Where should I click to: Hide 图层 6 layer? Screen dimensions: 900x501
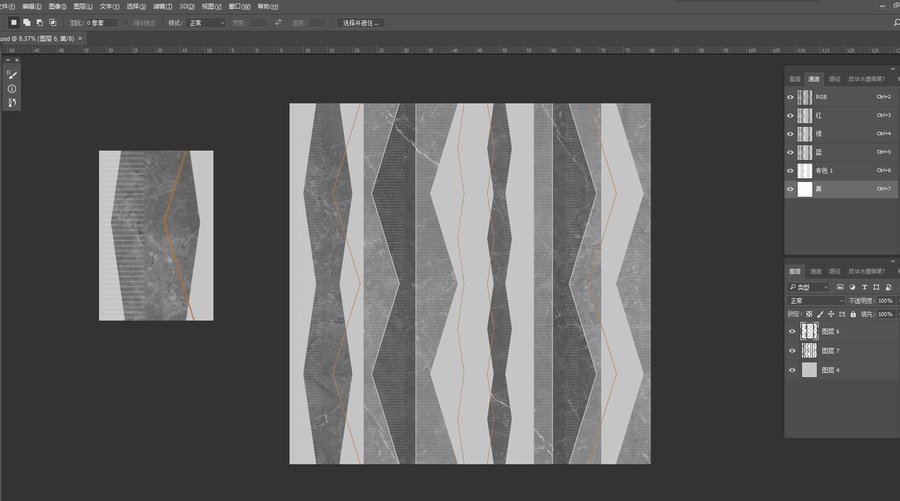click(793, 331)
